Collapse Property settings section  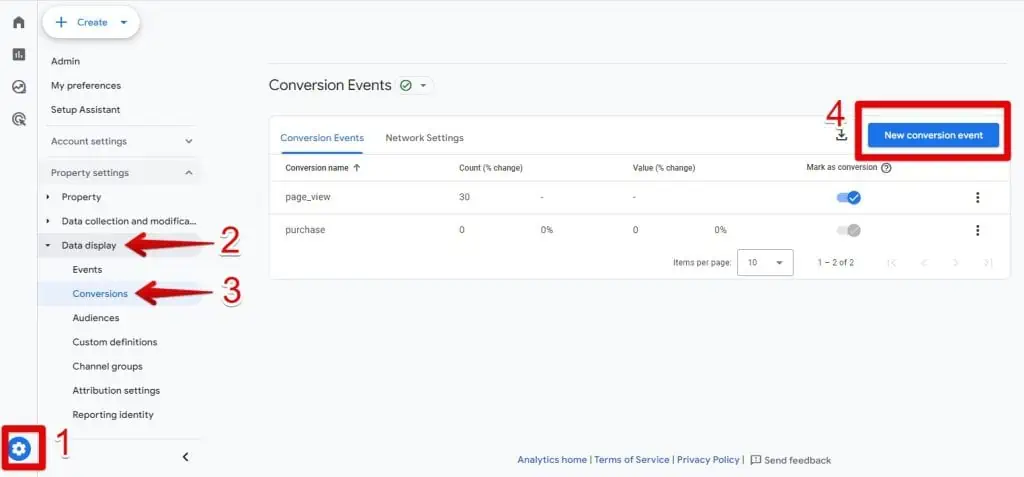click(122, 173)
